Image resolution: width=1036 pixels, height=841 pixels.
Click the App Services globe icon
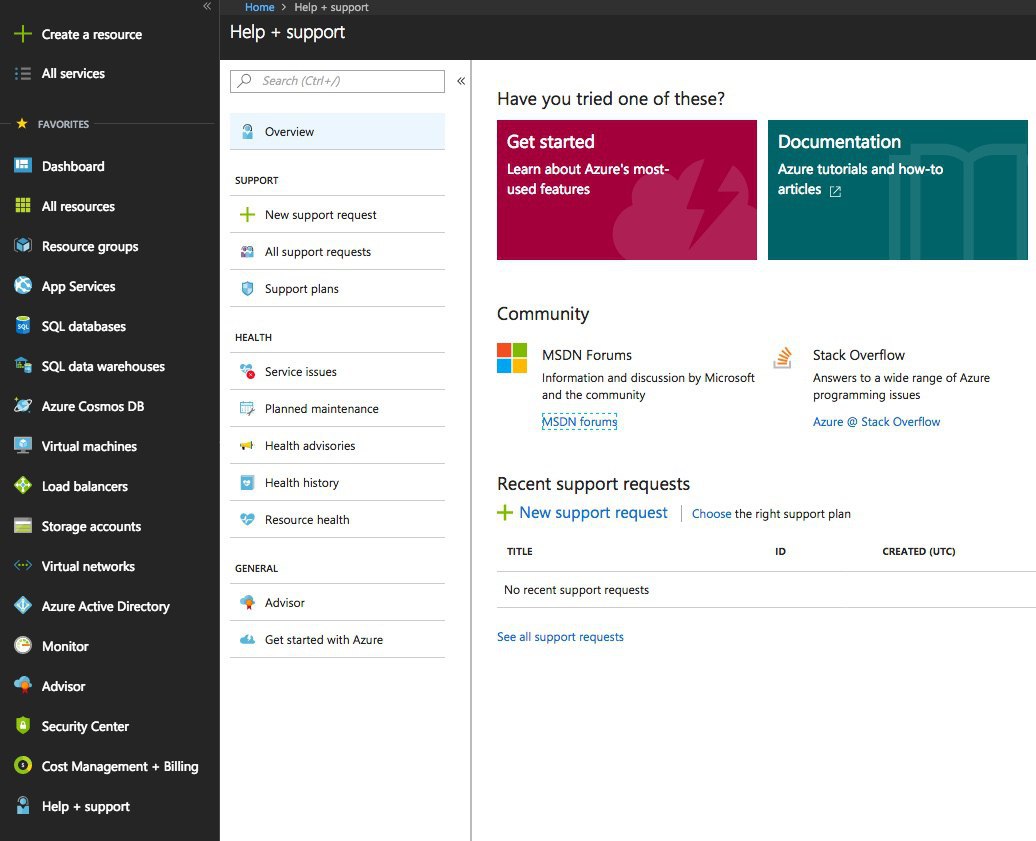click(x=22, y=285)
